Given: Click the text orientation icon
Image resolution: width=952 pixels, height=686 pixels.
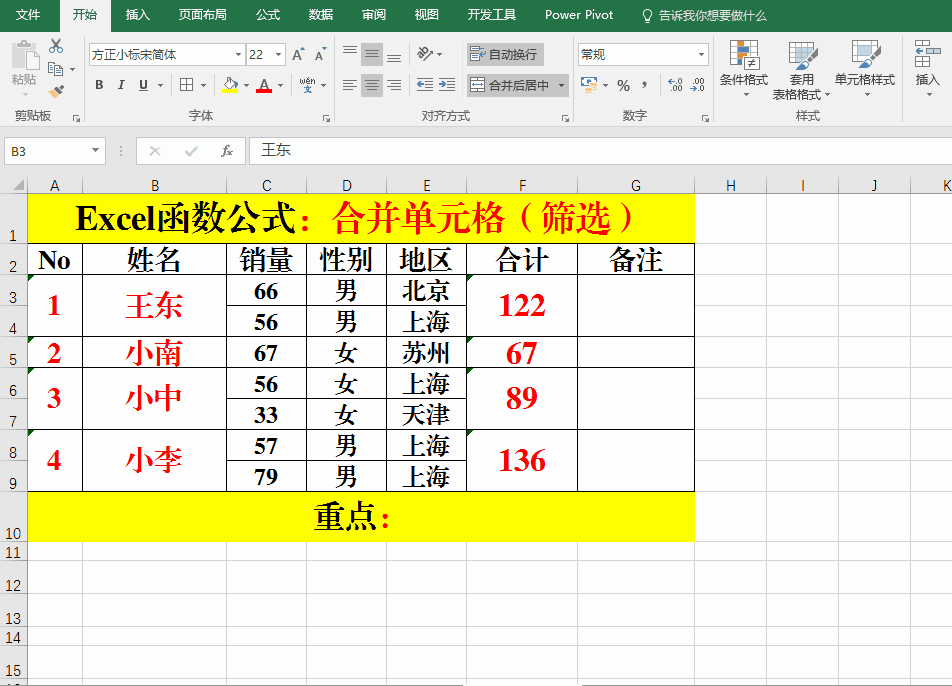Looking at the screenshot, I should 425,54.
